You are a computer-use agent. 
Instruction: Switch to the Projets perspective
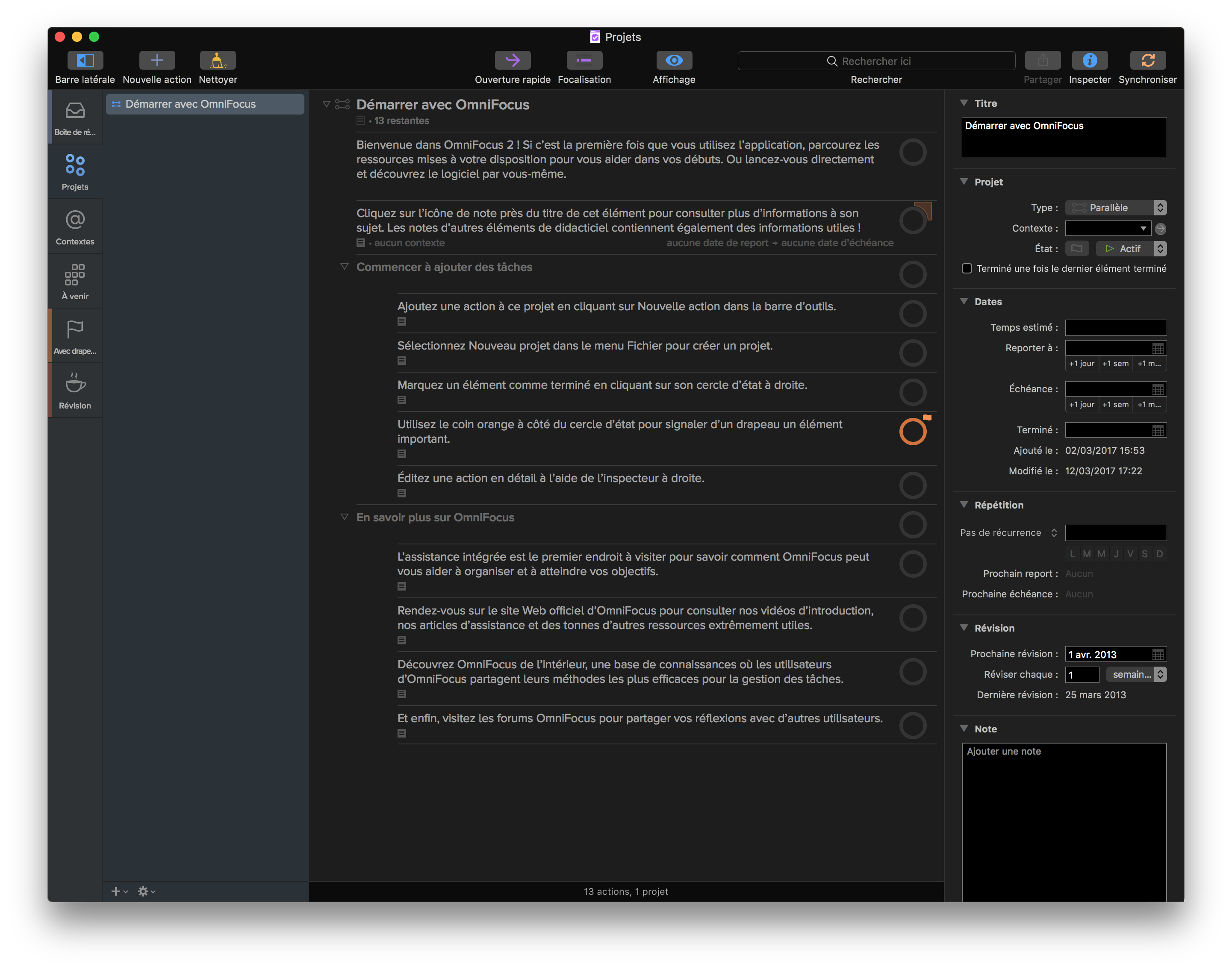[75, 172]
